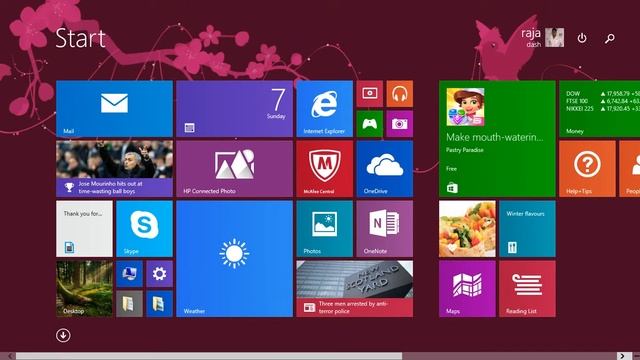Open the Winter flavours Food tile

click(x=527, y=229)
